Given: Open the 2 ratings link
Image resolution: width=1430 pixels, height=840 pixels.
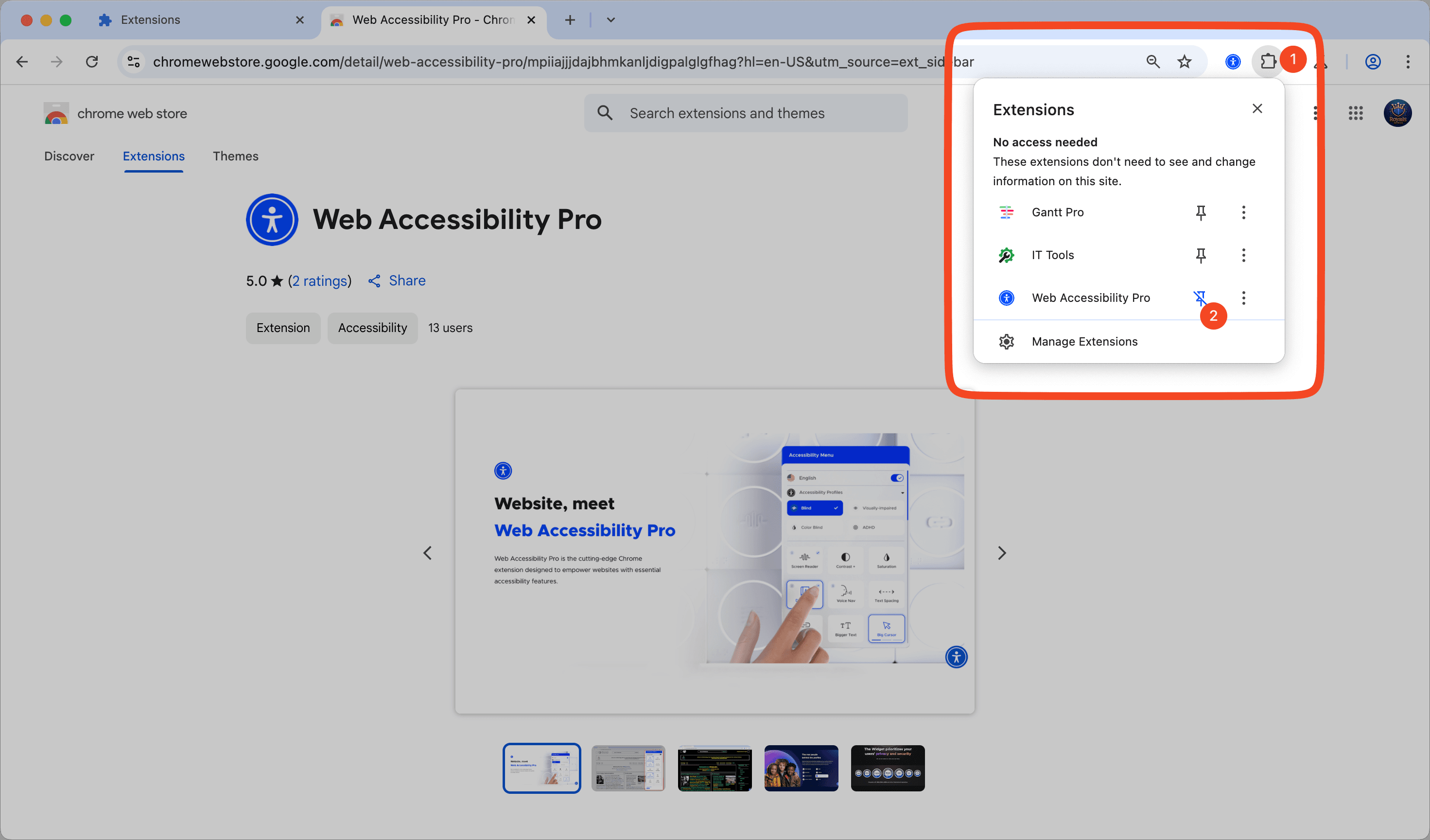Looking at the screenshot, I should (x=319, y=281).
